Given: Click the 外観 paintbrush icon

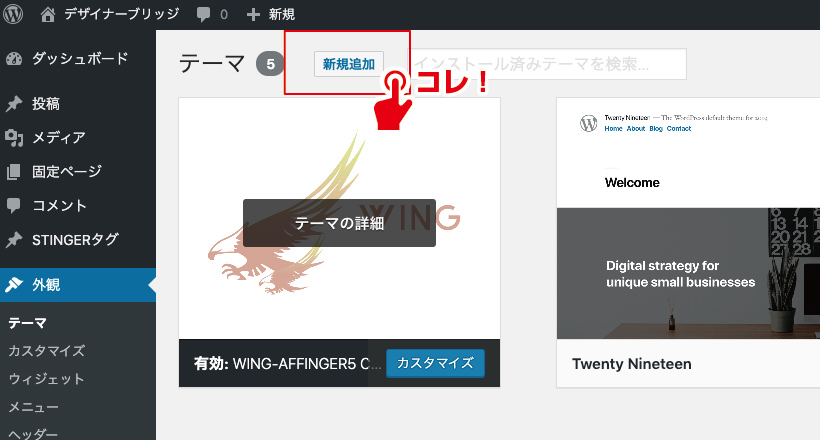Looking at the screenshot, I should coord(14,285).
